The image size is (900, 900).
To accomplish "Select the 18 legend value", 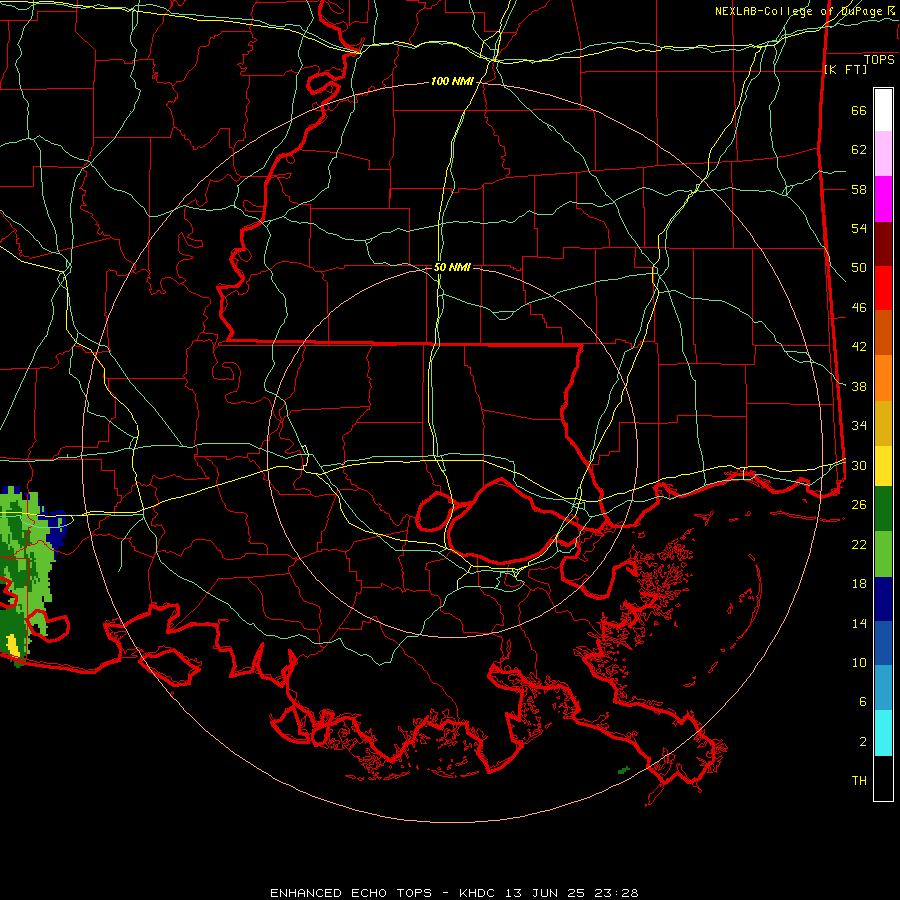I will click(x=859, y=584).
